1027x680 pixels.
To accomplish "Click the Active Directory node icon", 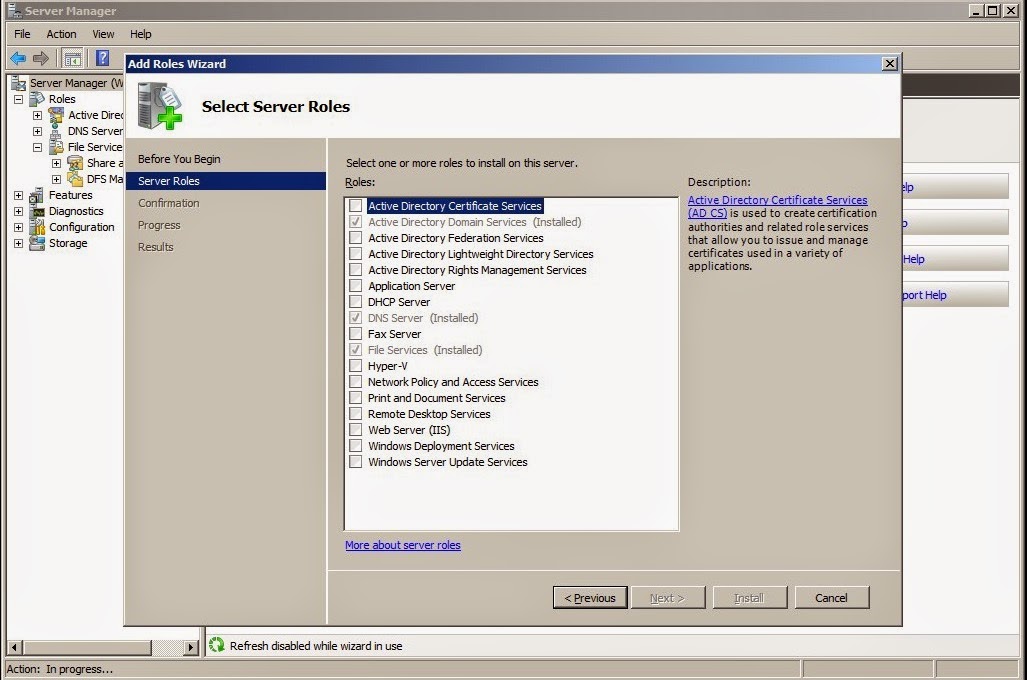I will [x=56, y=115].
